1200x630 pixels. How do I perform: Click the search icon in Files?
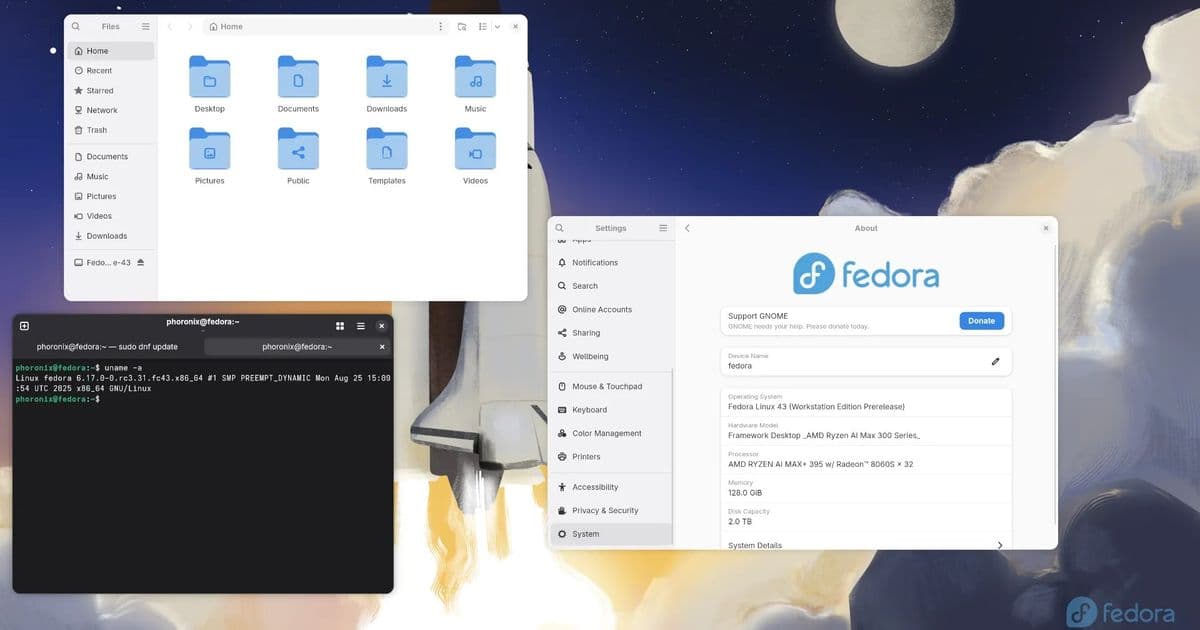tap(77, 26)
